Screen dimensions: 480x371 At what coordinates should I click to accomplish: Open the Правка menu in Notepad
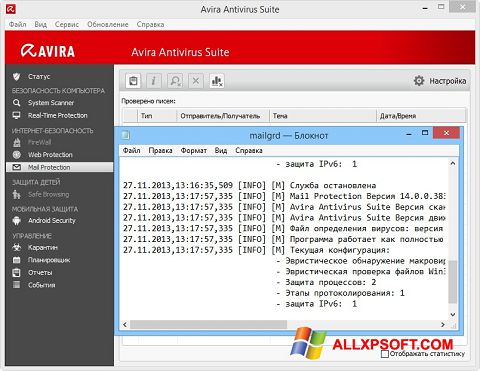[160, 151]
